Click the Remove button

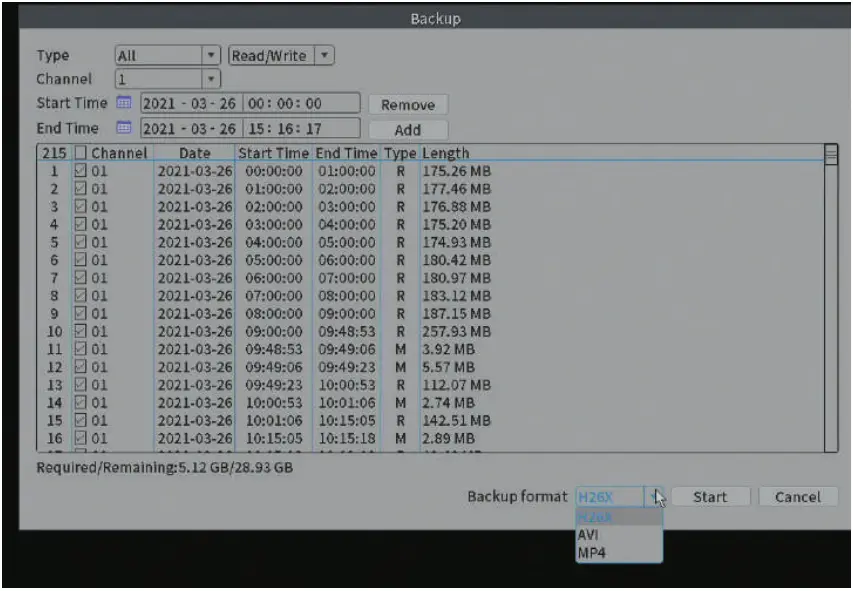[408, 104]
